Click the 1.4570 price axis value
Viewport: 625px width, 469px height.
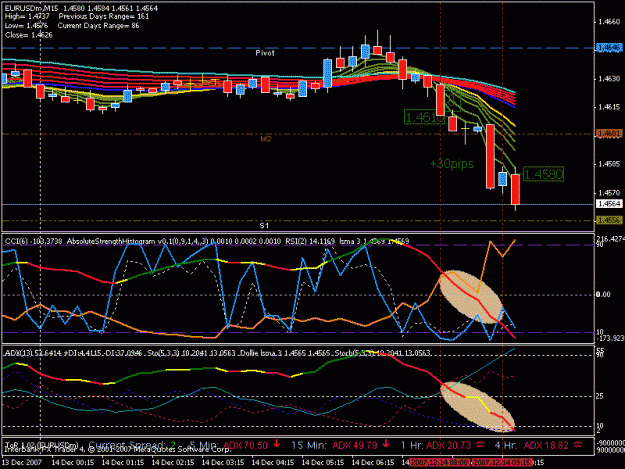tap(609, 192)
